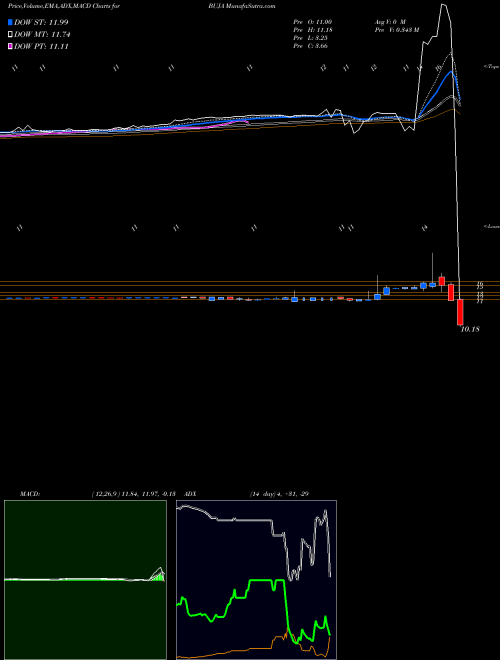Click the MACD panel label

click(x=30, y=494)
